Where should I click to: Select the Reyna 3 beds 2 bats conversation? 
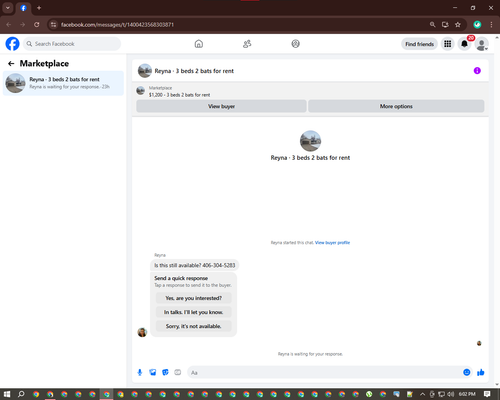(63, 83)
